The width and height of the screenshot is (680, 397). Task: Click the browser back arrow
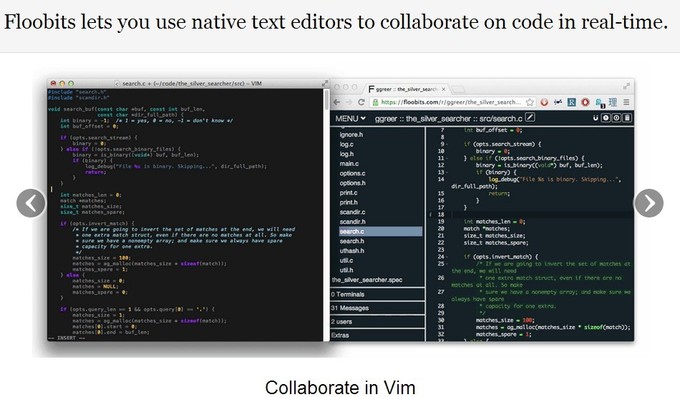pyautogui.click(x=337, y=102)
